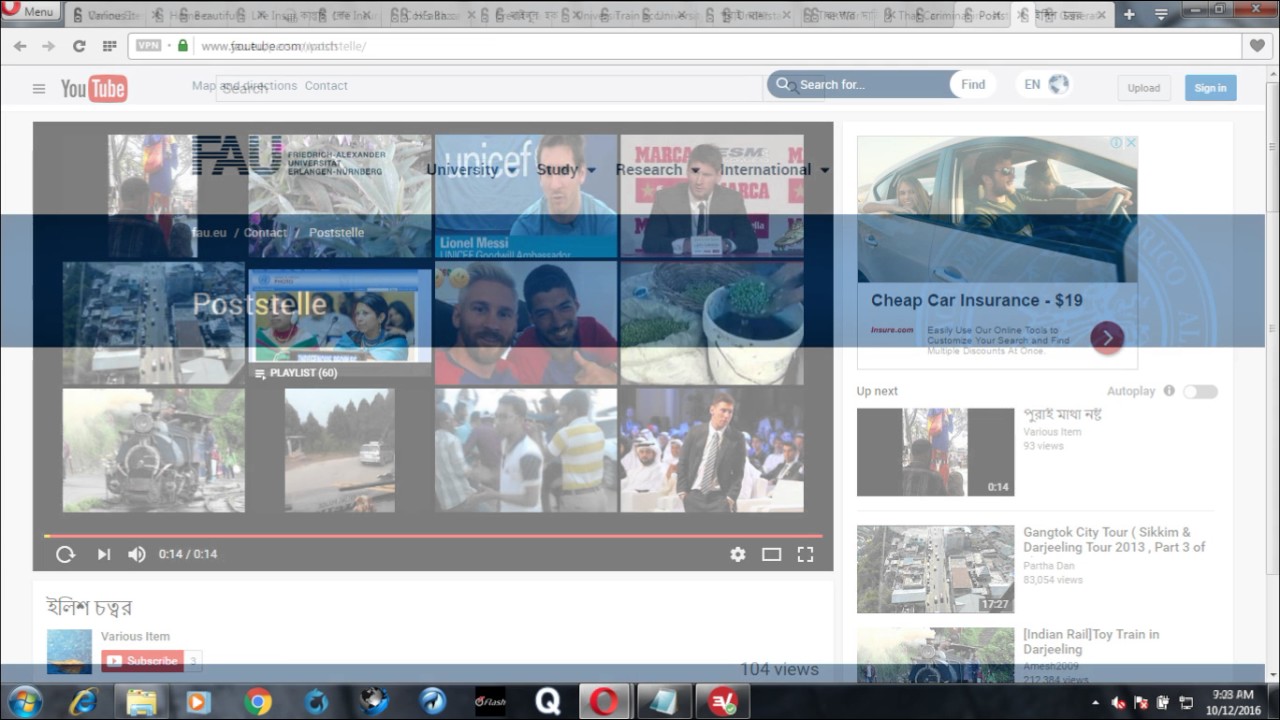
Task: Click the browser address bar
Action: point(683,46)
